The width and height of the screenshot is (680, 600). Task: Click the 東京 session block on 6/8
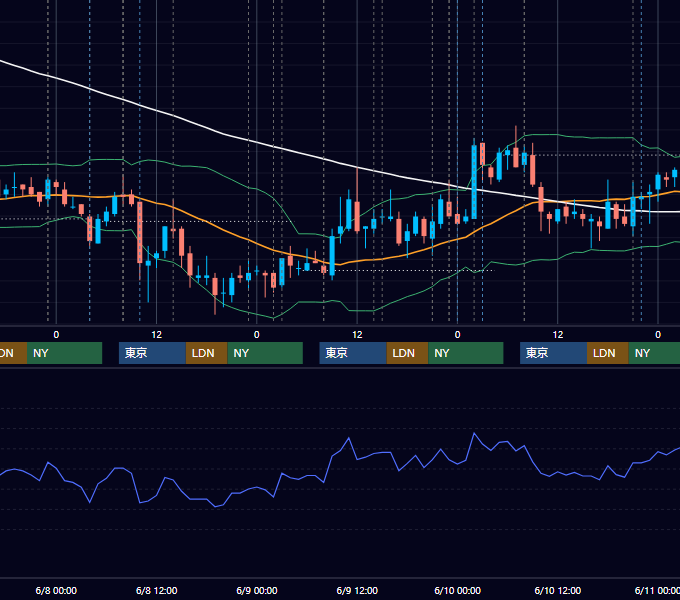pyautogui.click(x=152, y=353)
